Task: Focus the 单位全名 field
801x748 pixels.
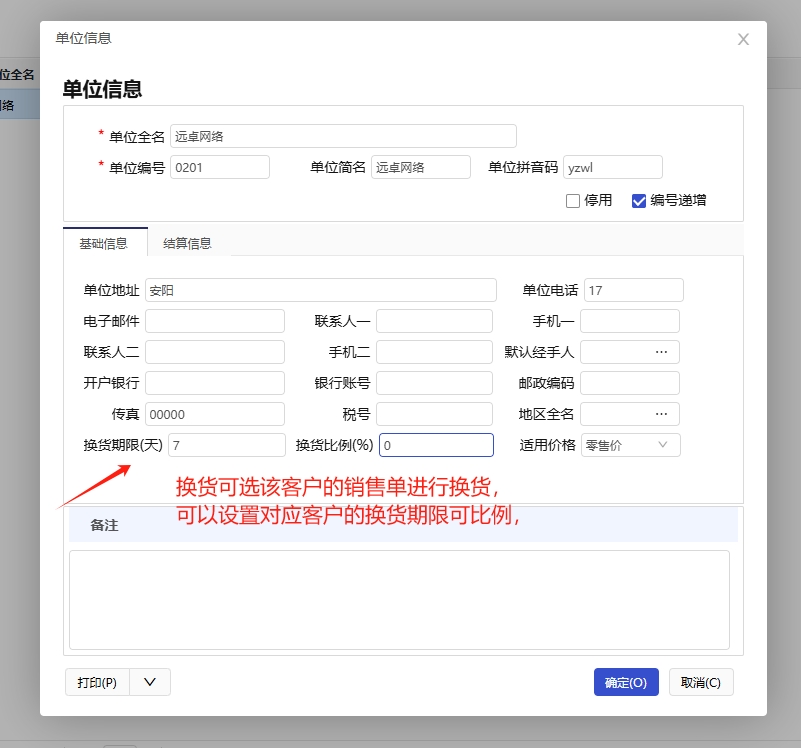Action: coord(343,136)
